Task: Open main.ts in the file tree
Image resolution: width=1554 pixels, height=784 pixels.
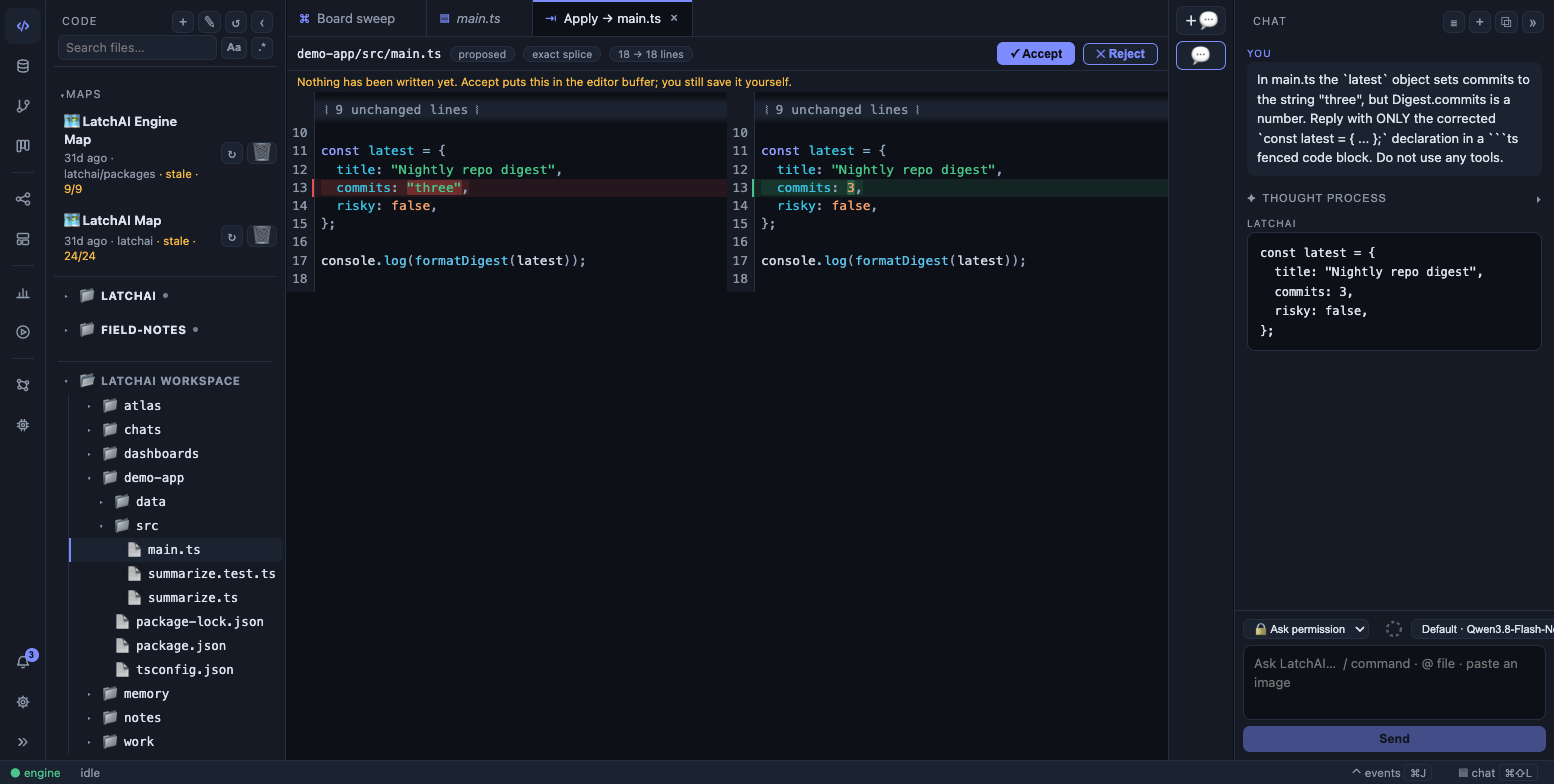Action: pyautogui.click(x=174, y=549)
